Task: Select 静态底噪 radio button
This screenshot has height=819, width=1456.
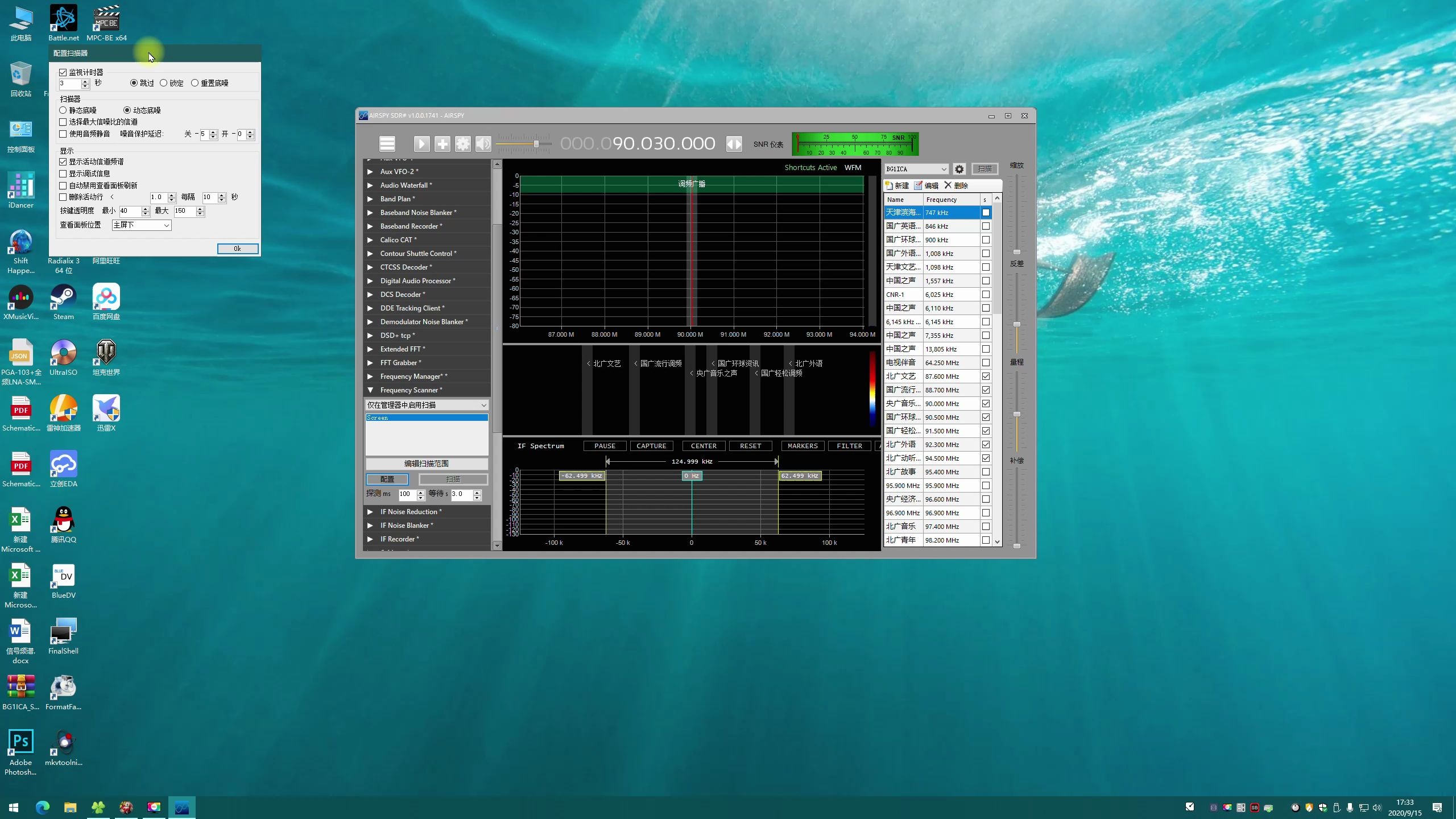Action: [x=63, y=110]
